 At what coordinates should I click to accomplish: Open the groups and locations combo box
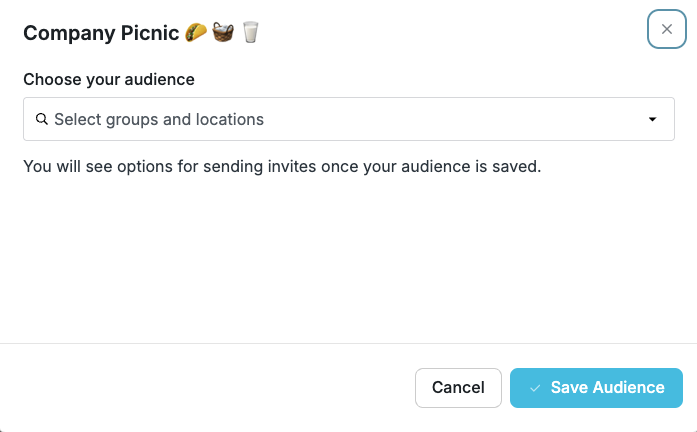pyautogui.click(x=349, y=119)
